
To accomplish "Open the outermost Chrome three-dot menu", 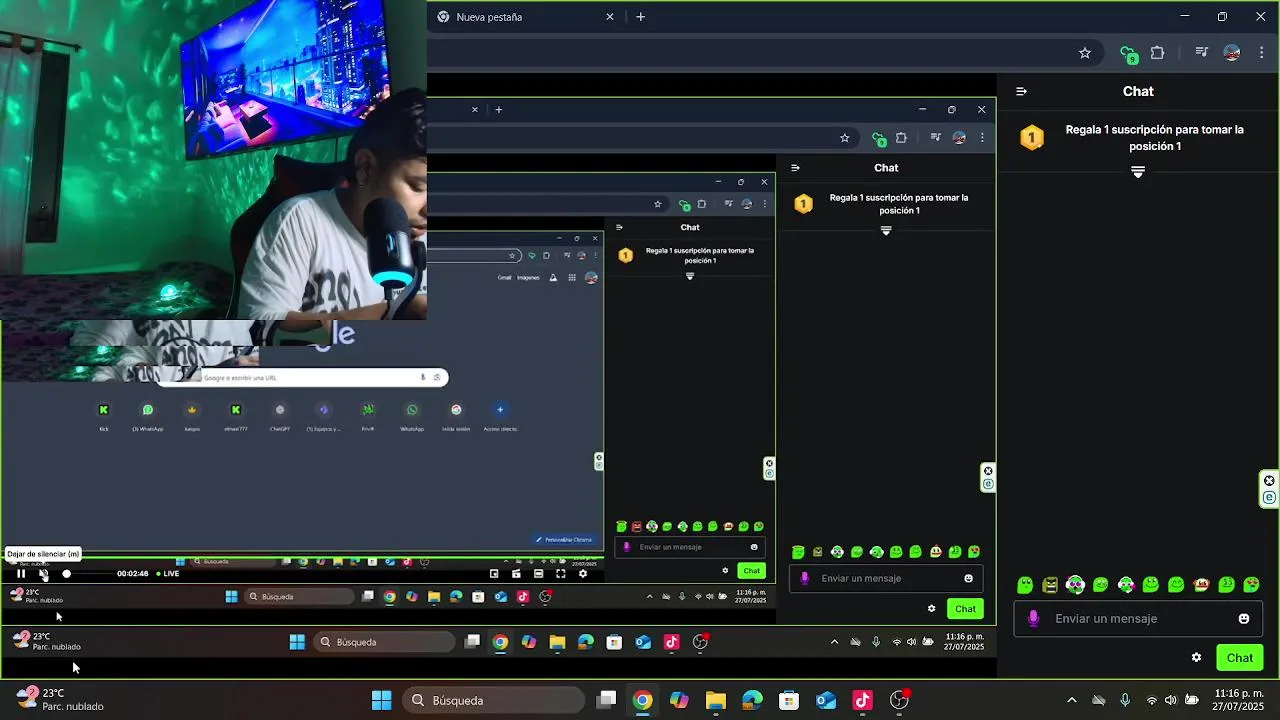I will [1262, 53].
